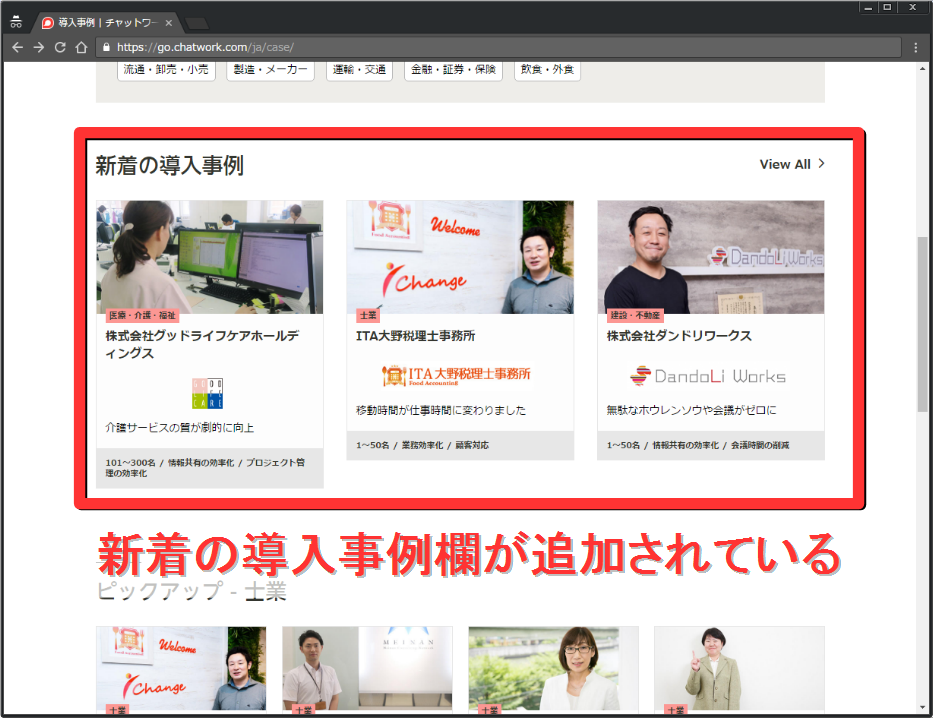Click the 医療・介護・福祉 tag
Screen dimensions: 933x718
(x=142, y=315)
